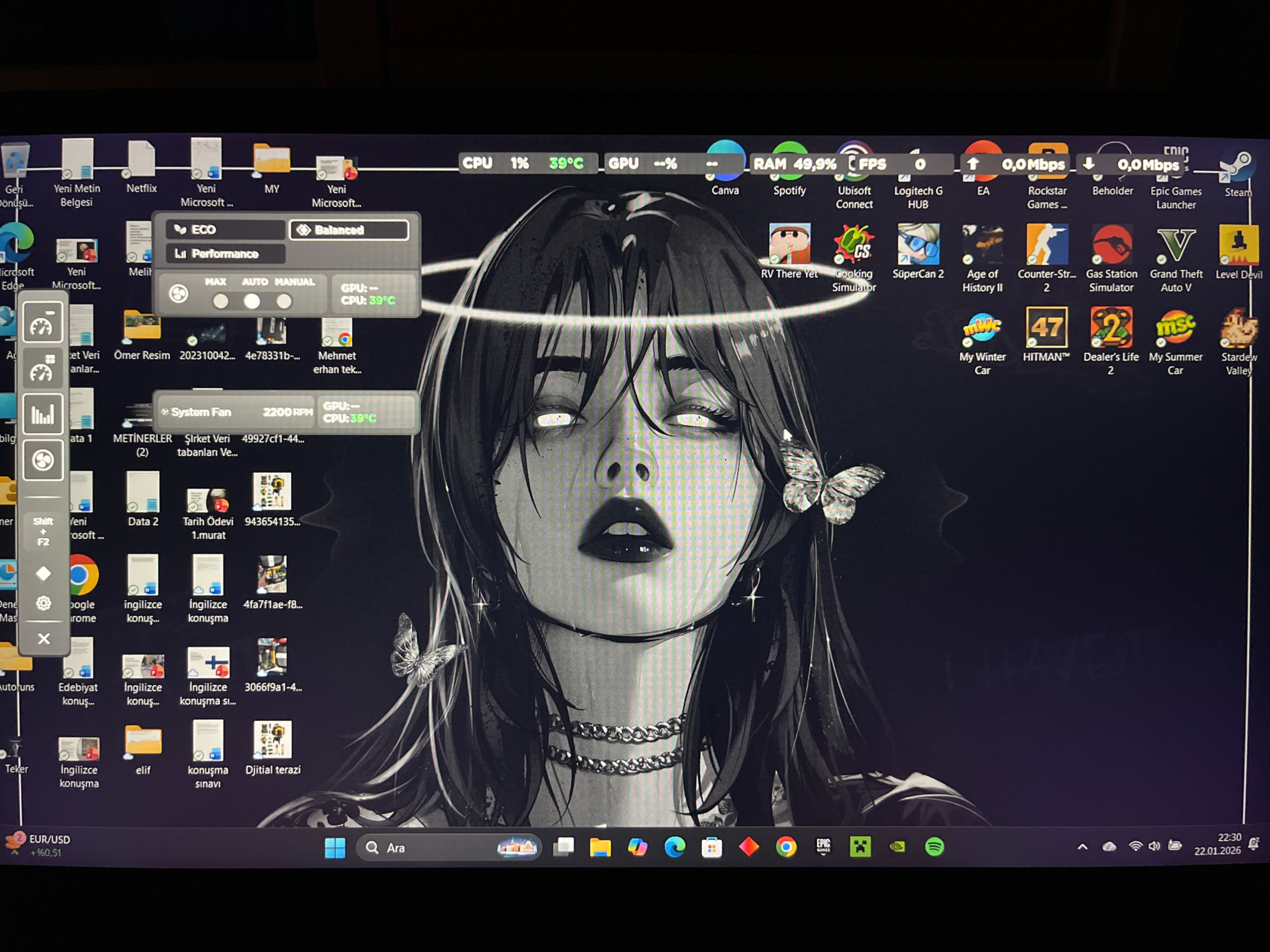The height and width of the screenshot is (952, 1270).
Task: Click the top gauge icon in sidebar
Action: pos(43,322)
